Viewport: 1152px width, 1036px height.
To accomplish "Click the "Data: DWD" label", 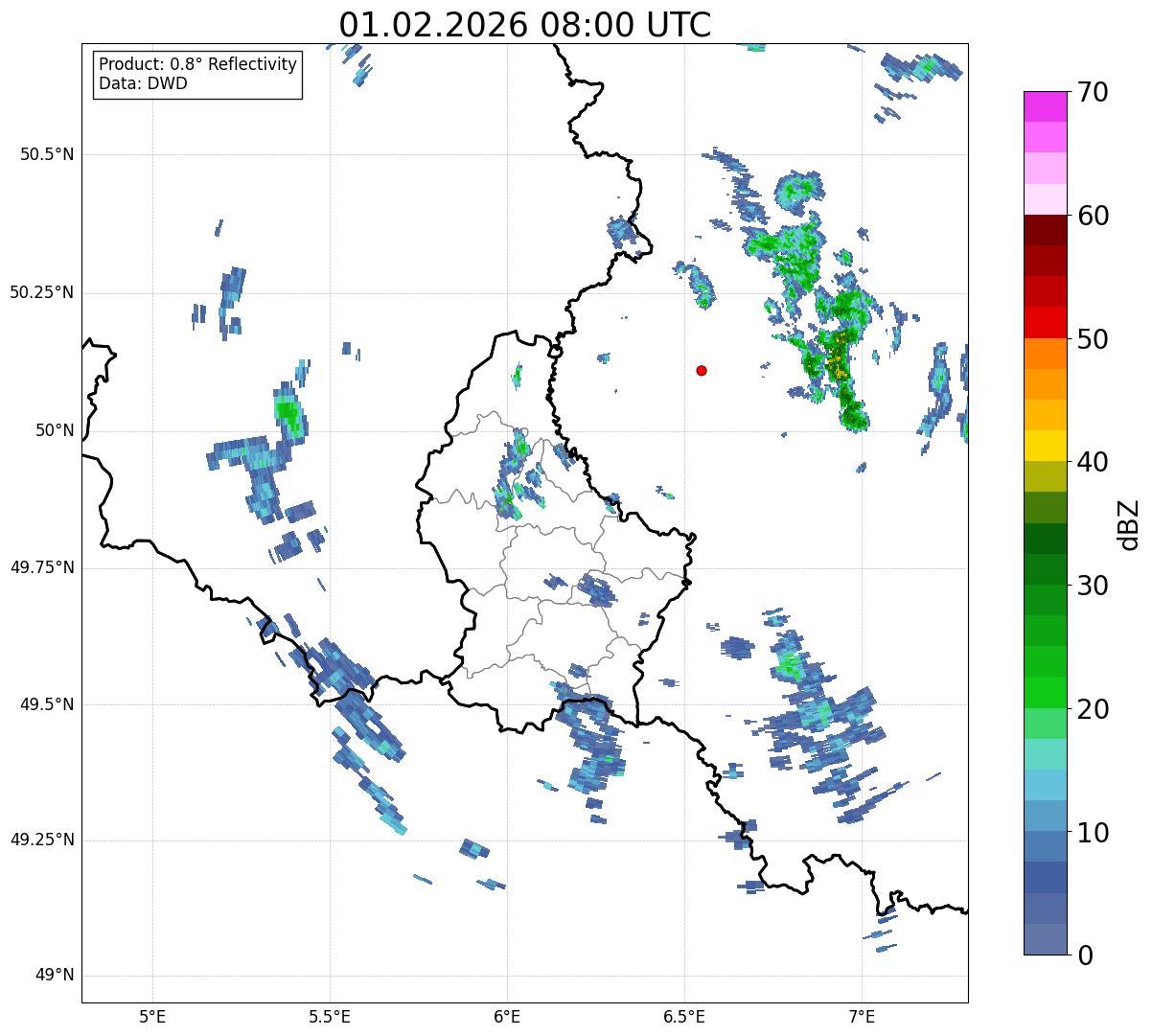I will pyautogui.click(x=144, y=83).
